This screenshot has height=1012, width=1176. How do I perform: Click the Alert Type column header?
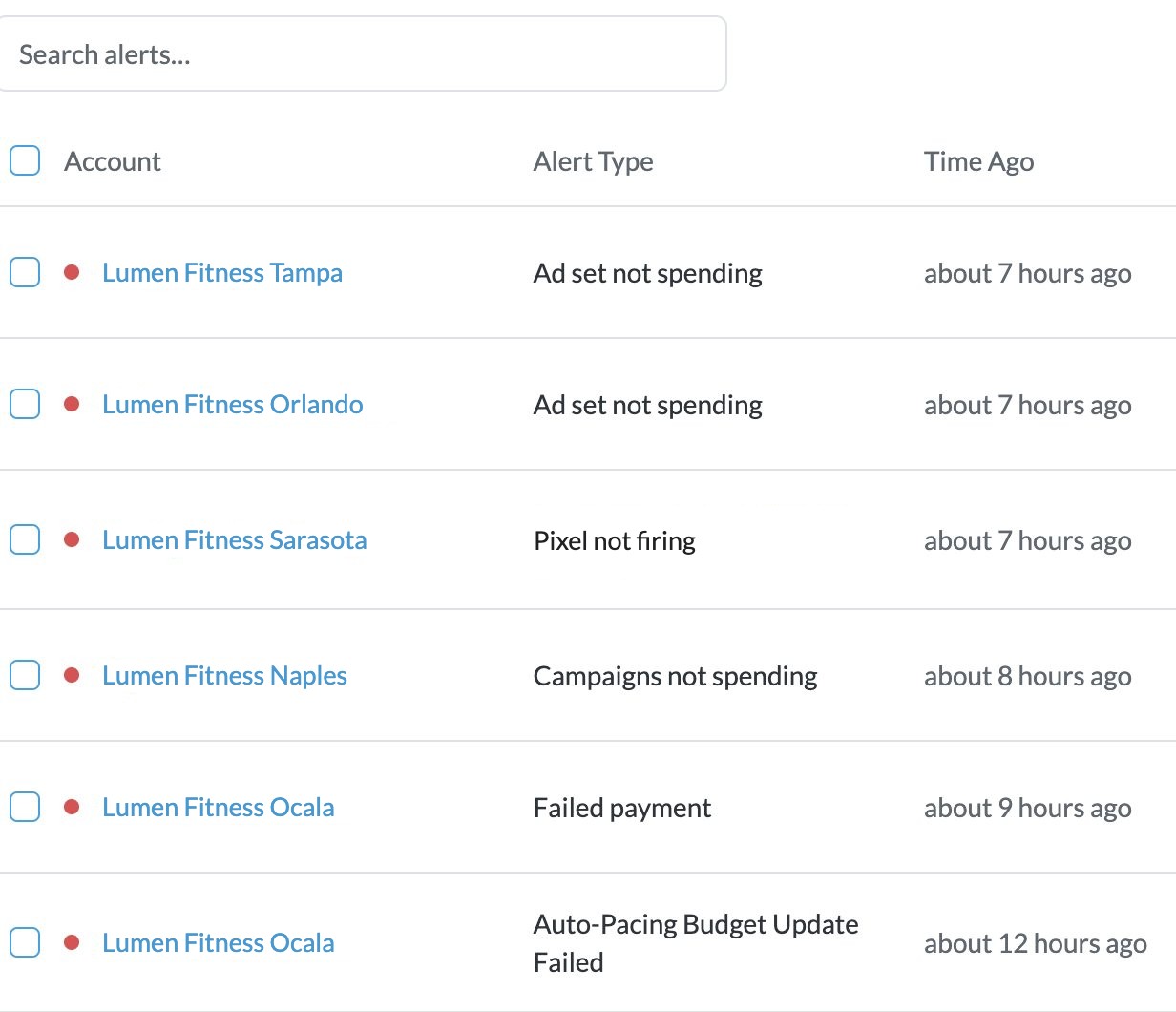click(594, 162)
